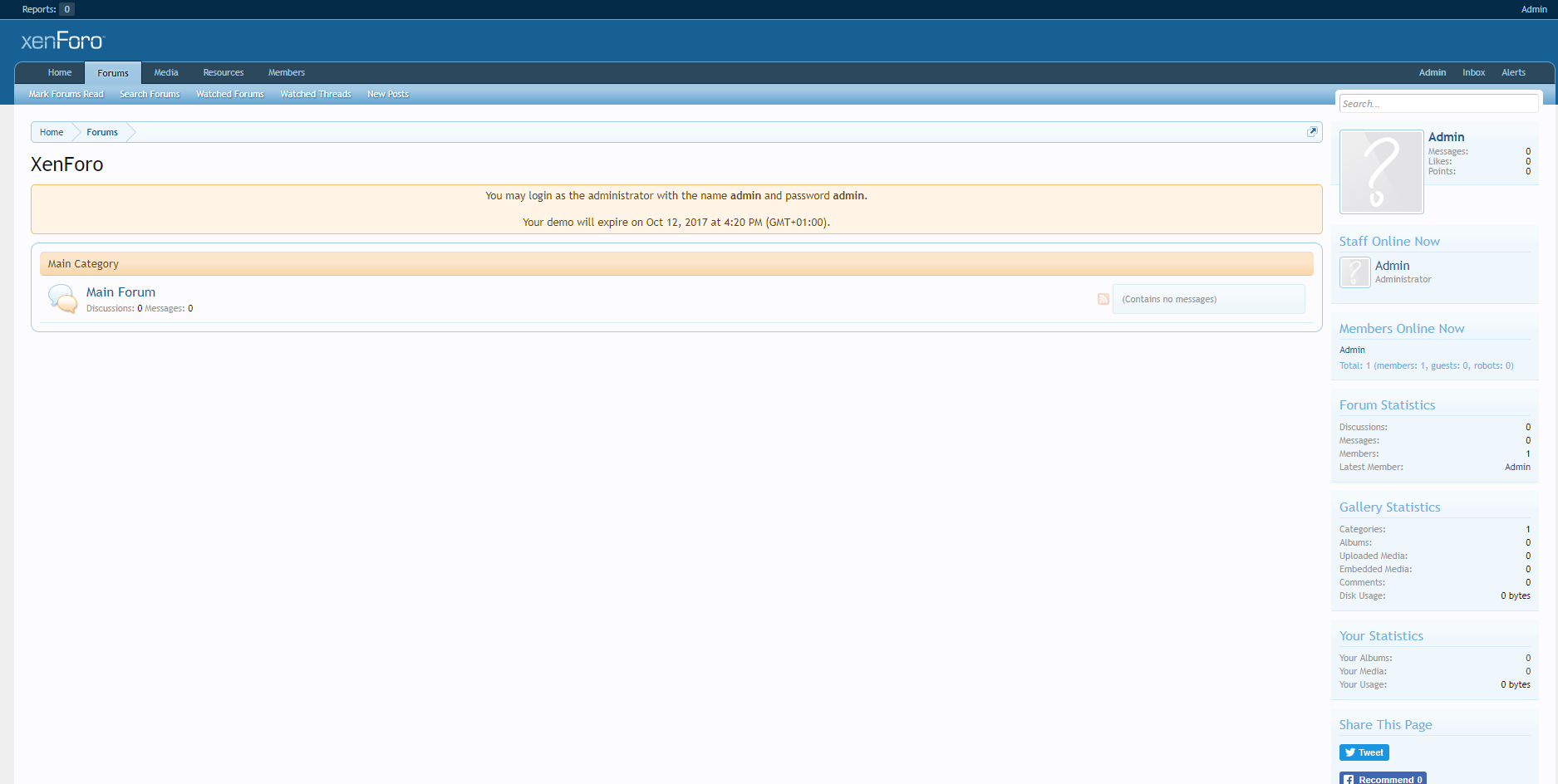Open Watched Threads
The image size is (1558, 784).
pyautogui.click(x=316, y=95)
